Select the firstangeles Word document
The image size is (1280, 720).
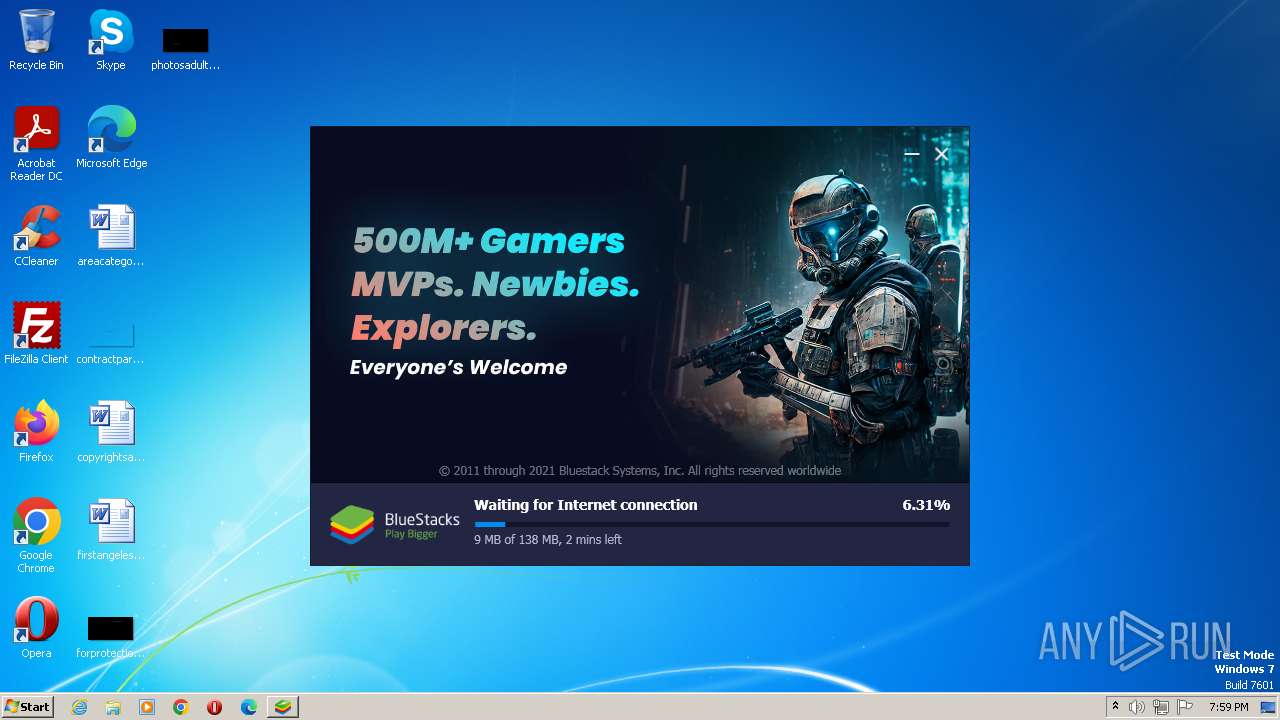coord(111,530)
